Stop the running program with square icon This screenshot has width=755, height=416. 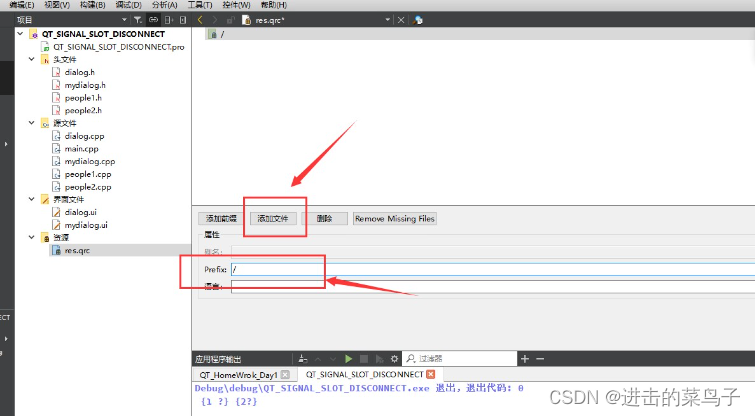pos(364,359)
